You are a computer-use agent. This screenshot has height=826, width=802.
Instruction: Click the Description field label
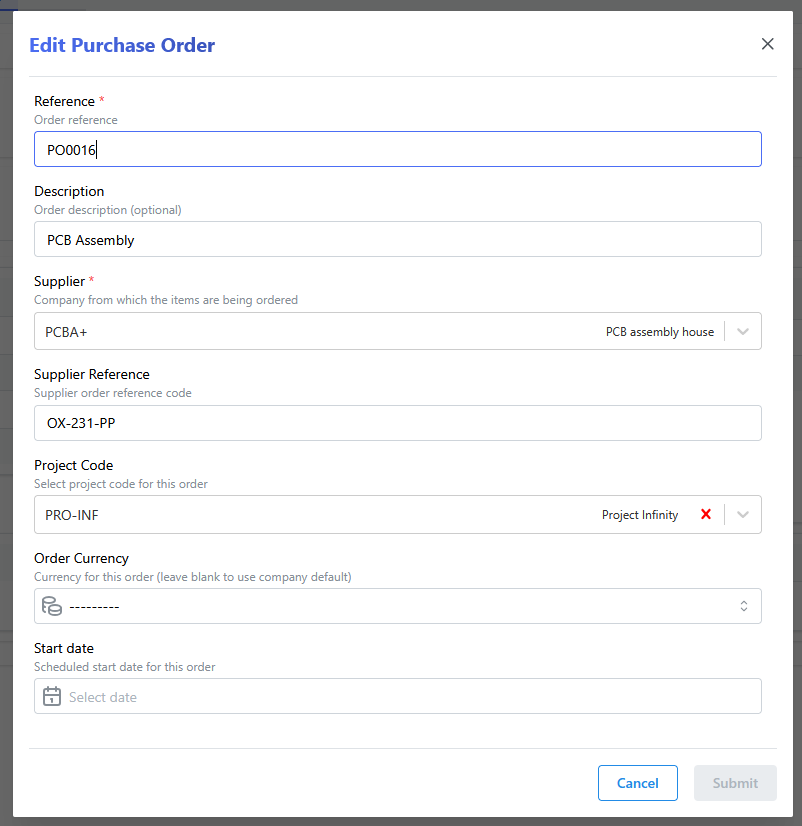(x=69, y=192)
